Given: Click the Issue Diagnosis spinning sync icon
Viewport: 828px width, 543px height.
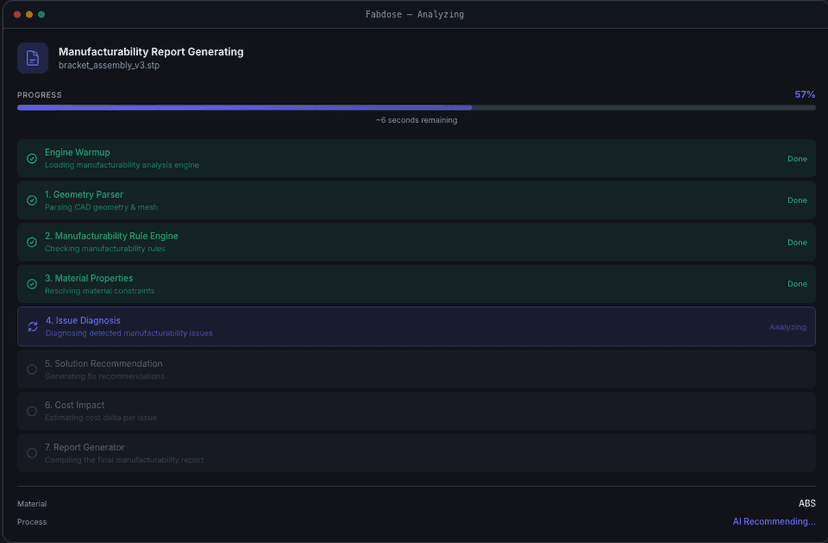Looking at the screenshot, I should click(x=33, y=327).
